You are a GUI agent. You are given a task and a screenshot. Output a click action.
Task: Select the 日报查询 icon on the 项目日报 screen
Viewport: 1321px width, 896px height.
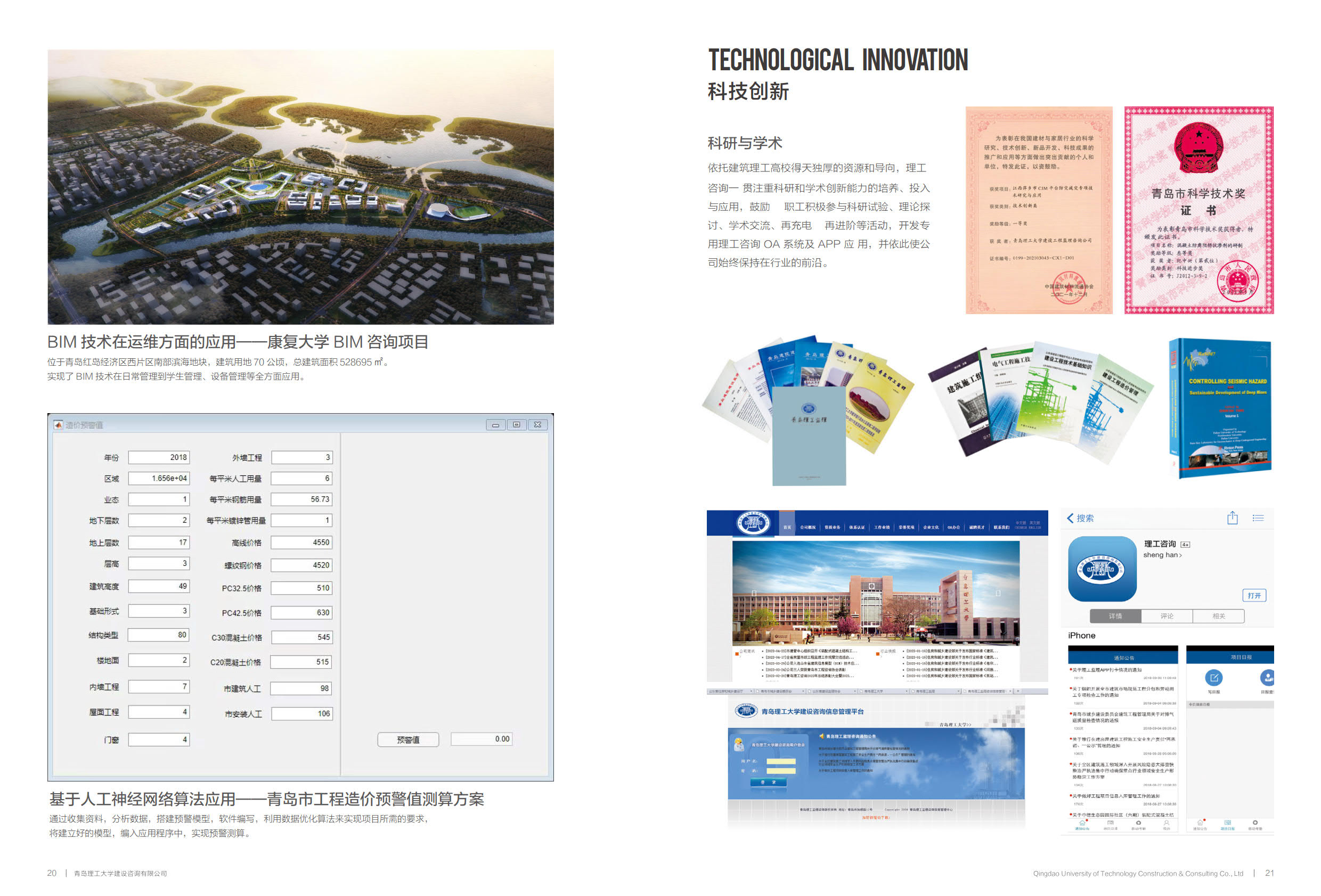1268,678
